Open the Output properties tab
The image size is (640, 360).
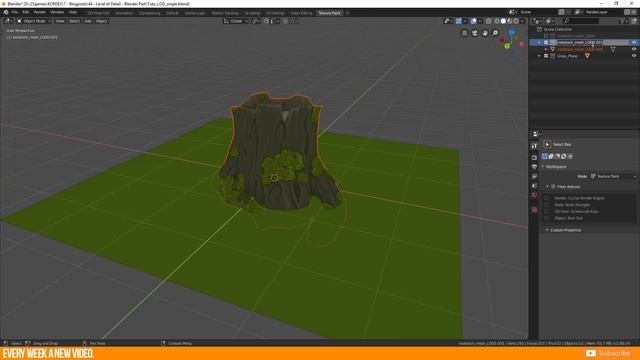click(x=534, y=167)
